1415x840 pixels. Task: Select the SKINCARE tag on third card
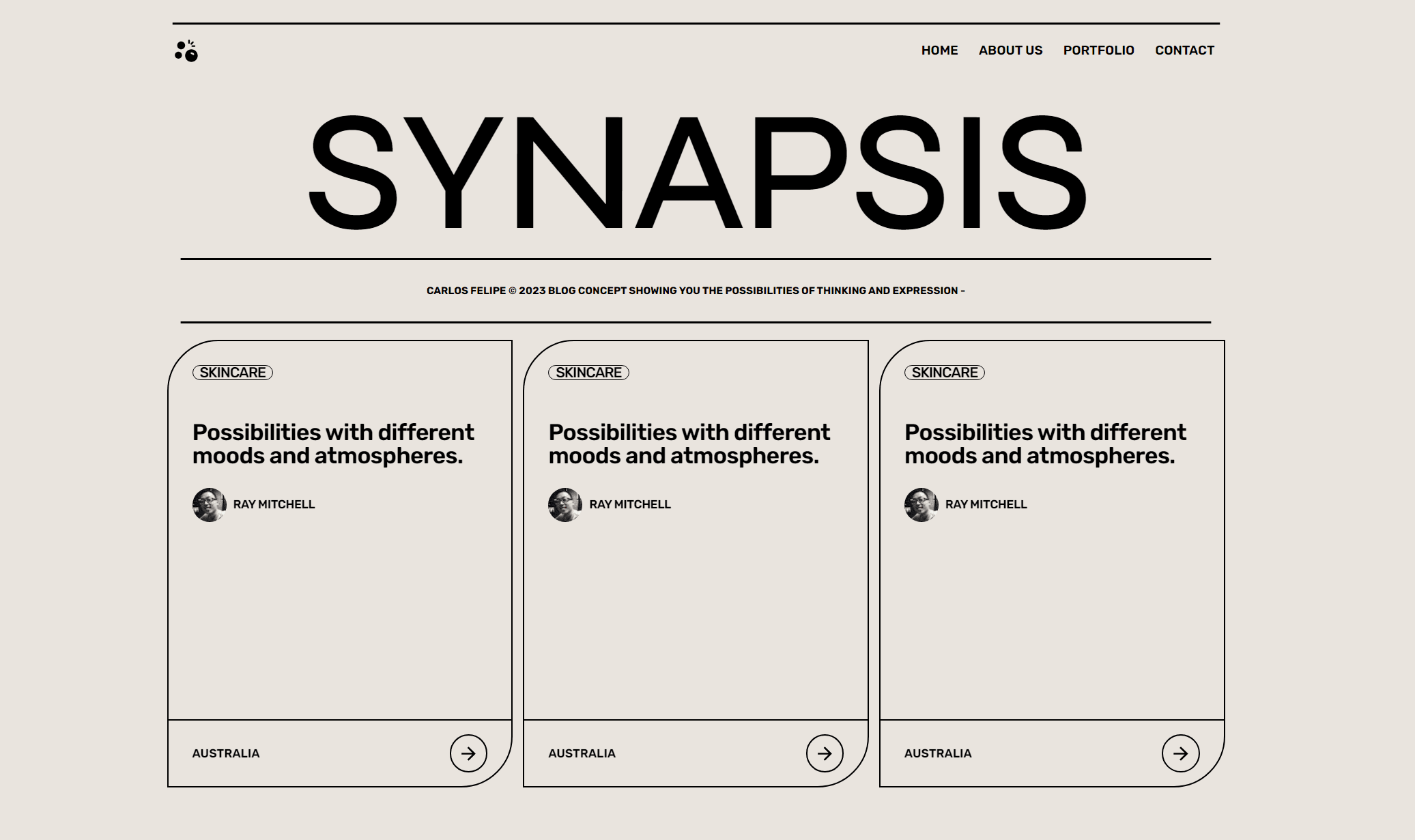pyautogui.click(x=944, y=372)
